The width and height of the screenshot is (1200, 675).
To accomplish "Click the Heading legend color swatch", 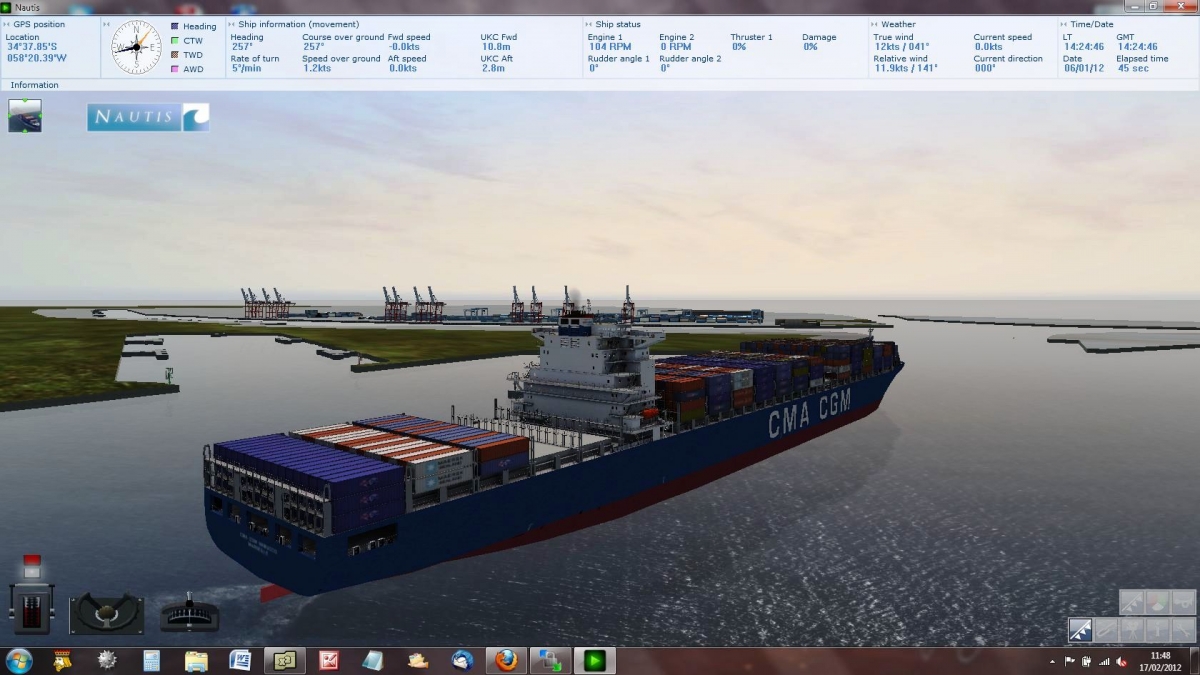I will 175,27.
